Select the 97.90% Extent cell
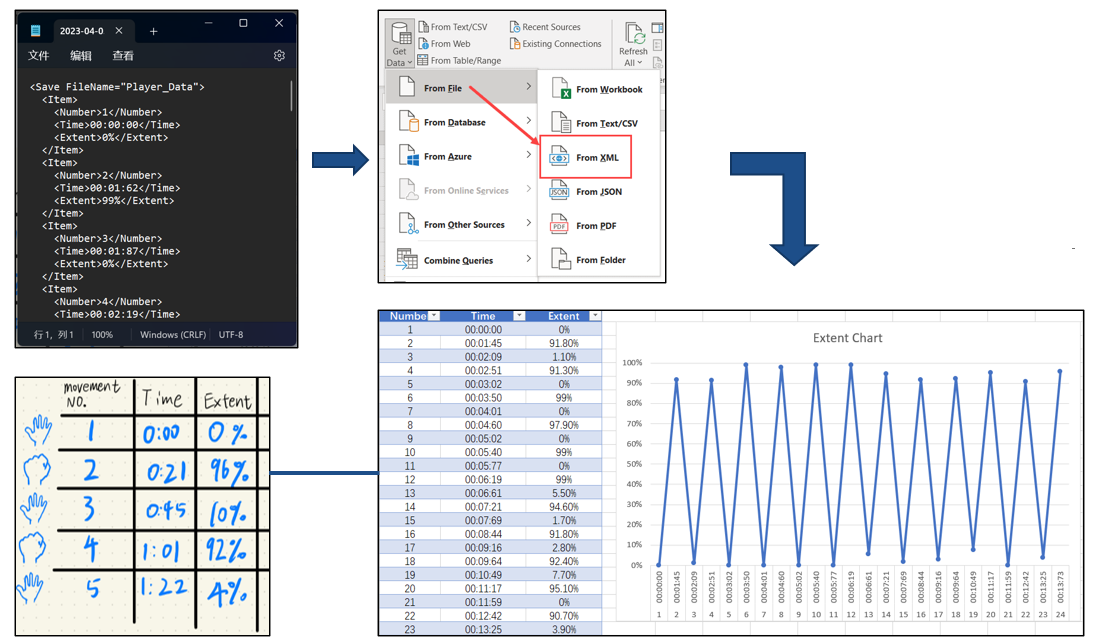The height and width of the screenshot is (644, 1100). (564, 425)
